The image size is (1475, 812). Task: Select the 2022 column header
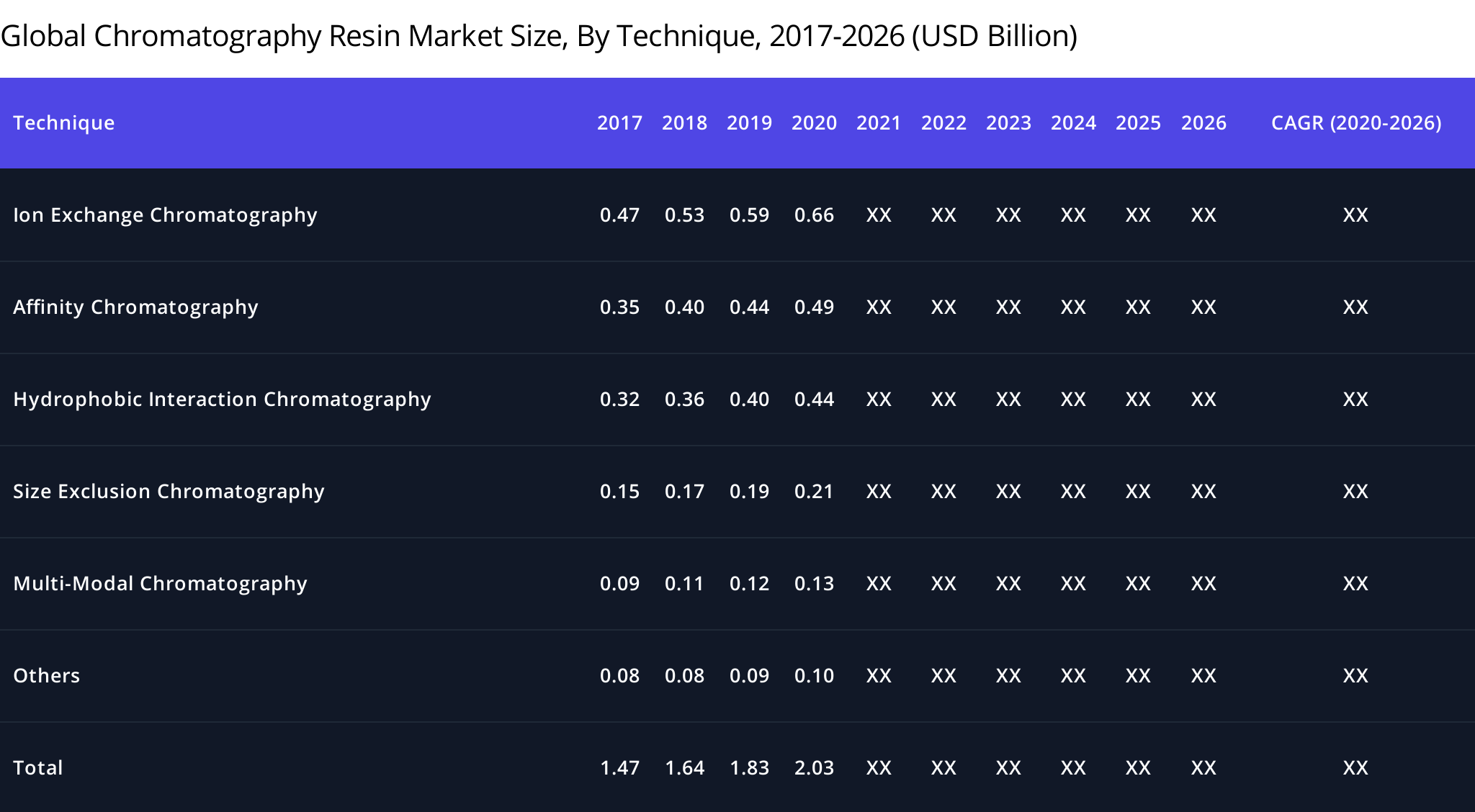pos(943,123)
